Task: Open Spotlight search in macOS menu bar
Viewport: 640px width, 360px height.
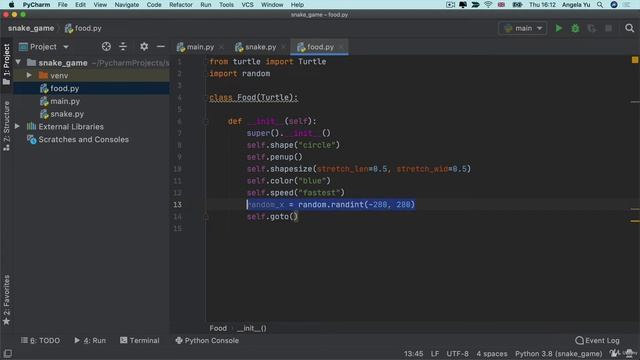Action: pyautogui.click(x=600, y=5)
